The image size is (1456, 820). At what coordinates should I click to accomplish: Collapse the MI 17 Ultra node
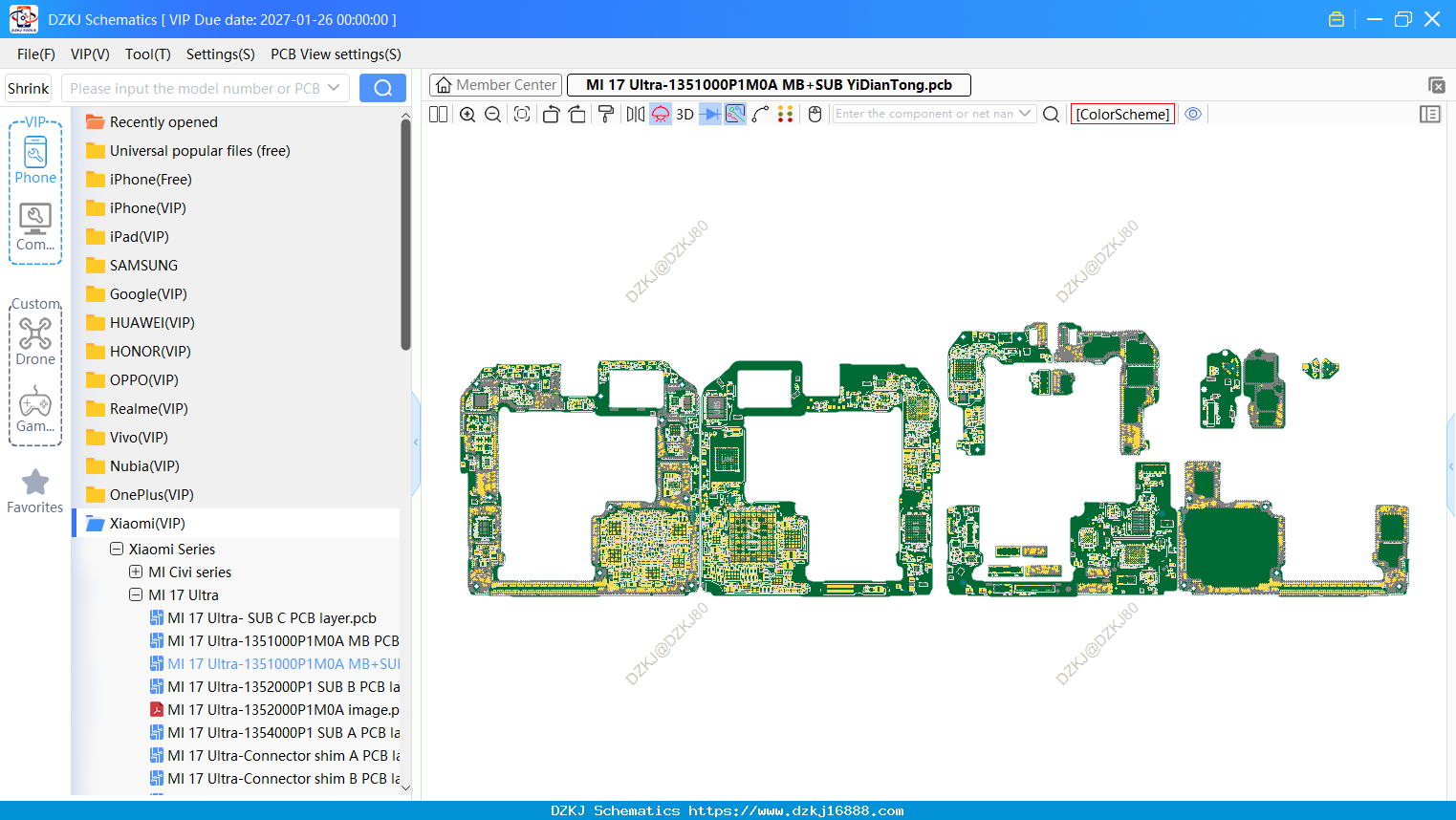pos(136,595)
